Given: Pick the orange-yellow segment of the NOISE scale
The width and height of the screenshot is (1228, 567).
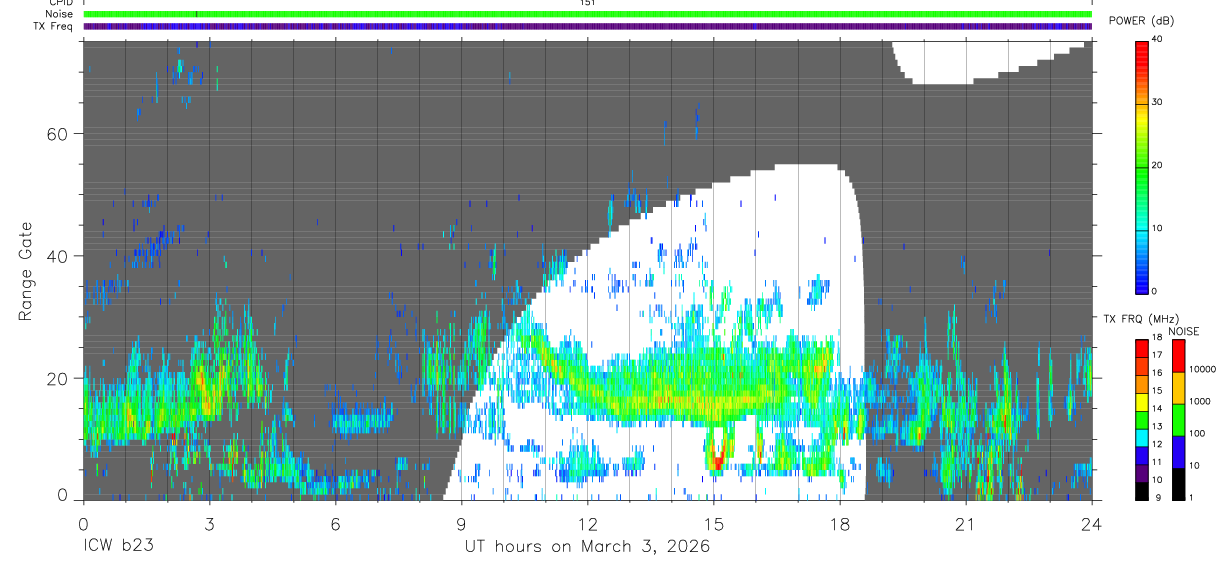Looking at the screenshot, I should (1178, 388).
